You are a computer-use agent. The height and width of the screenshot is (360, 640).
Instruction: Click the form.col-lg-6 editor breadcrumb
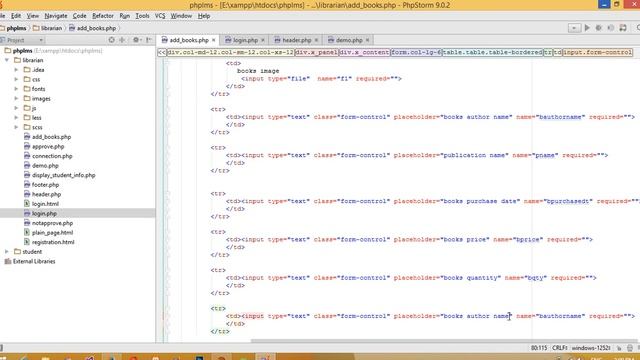click(416, 52)
